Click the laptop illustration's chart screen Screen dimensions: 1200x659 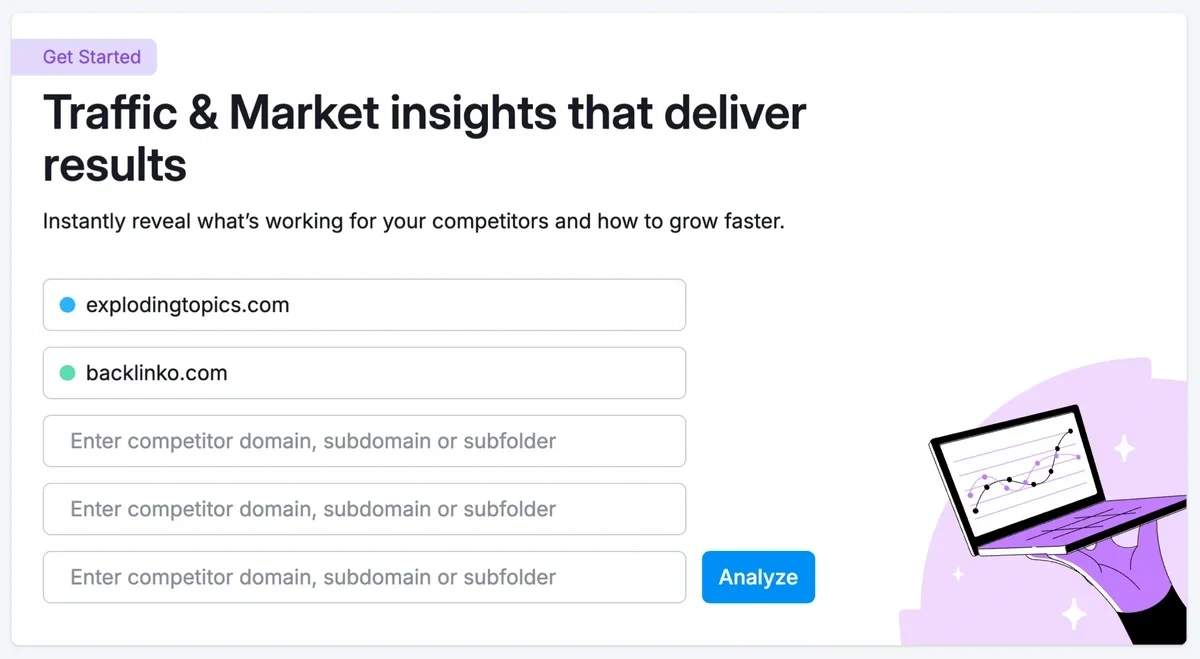pos(1018,471)
